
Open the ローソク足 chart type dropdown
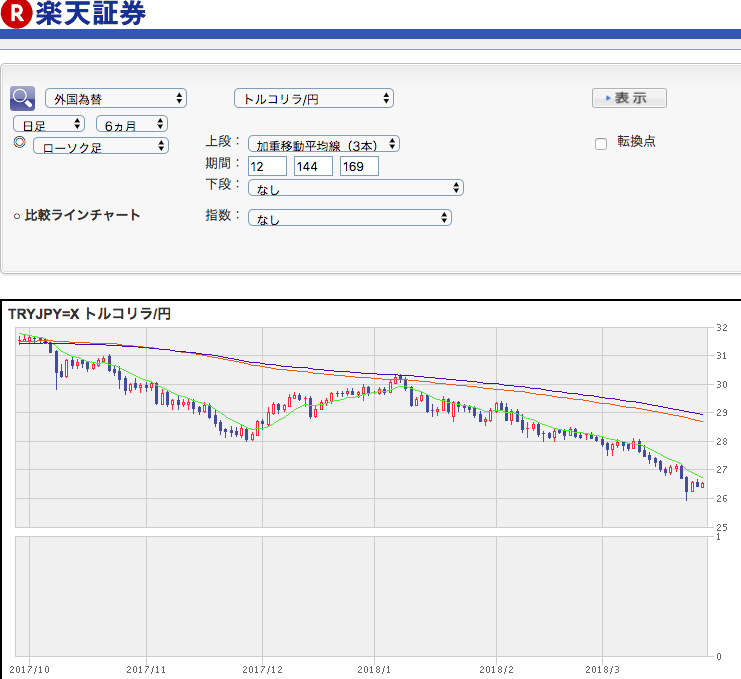click(x=101, y=146)
